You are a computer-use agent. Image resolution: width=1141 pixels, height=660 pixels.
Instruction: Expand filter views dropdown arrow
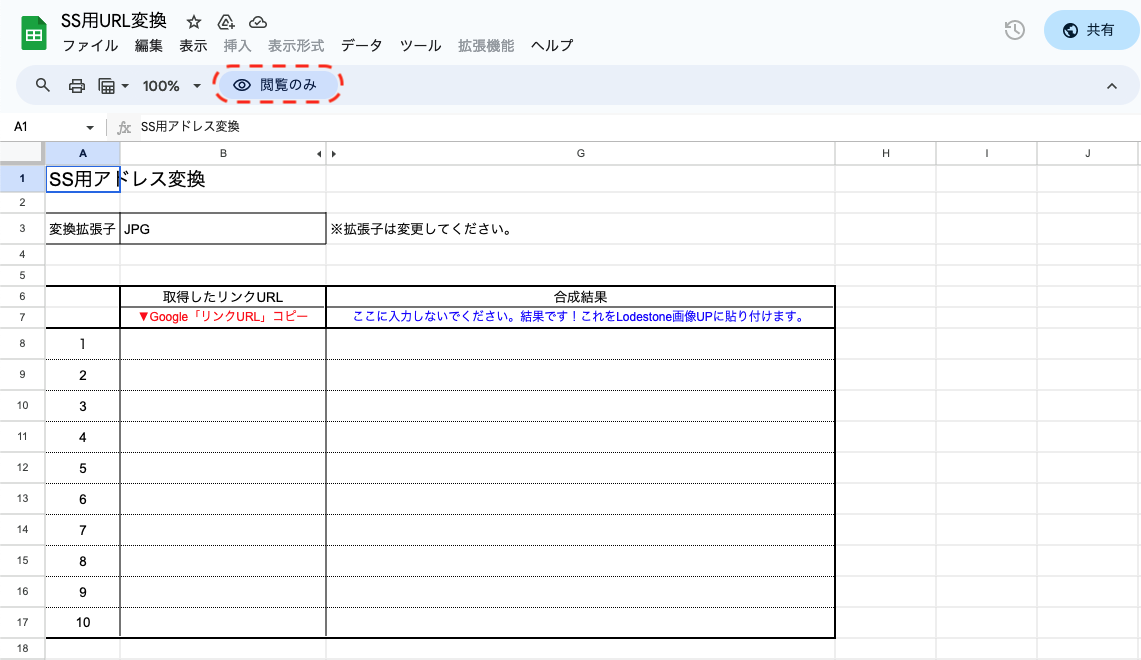coord(125,86)
